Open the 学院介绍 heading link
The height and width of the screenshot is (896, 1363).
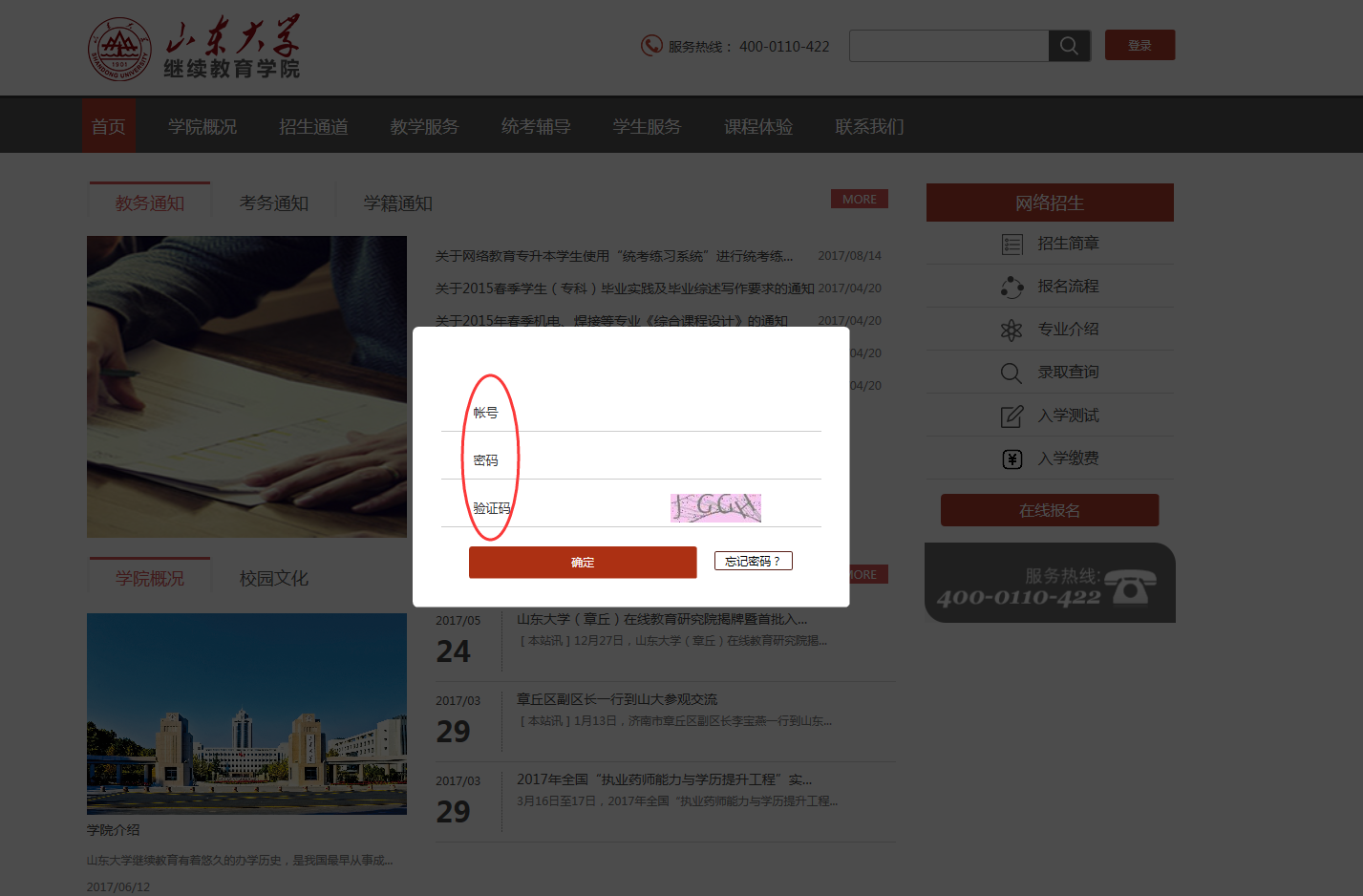pyautogui.click(x=114, y=830)
